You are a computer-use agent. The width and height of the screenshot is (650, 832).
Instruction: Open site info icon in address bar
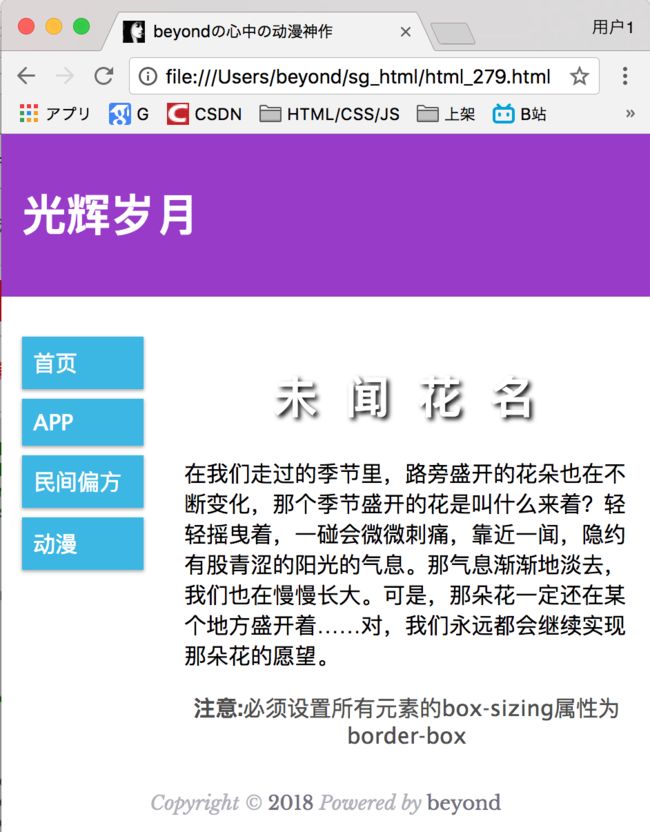[x=148, y=76]
